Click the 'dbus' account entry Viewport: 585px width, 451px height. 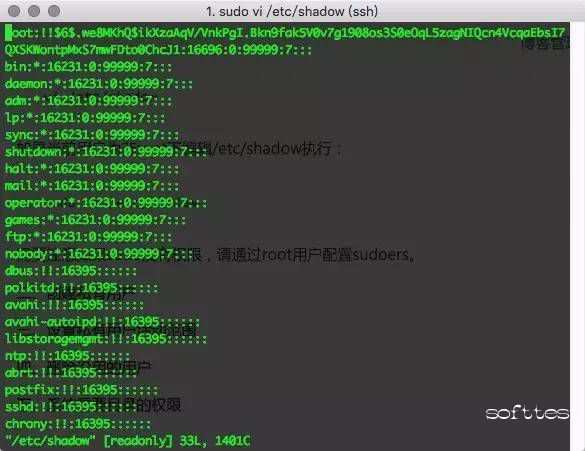pos(71,271)
